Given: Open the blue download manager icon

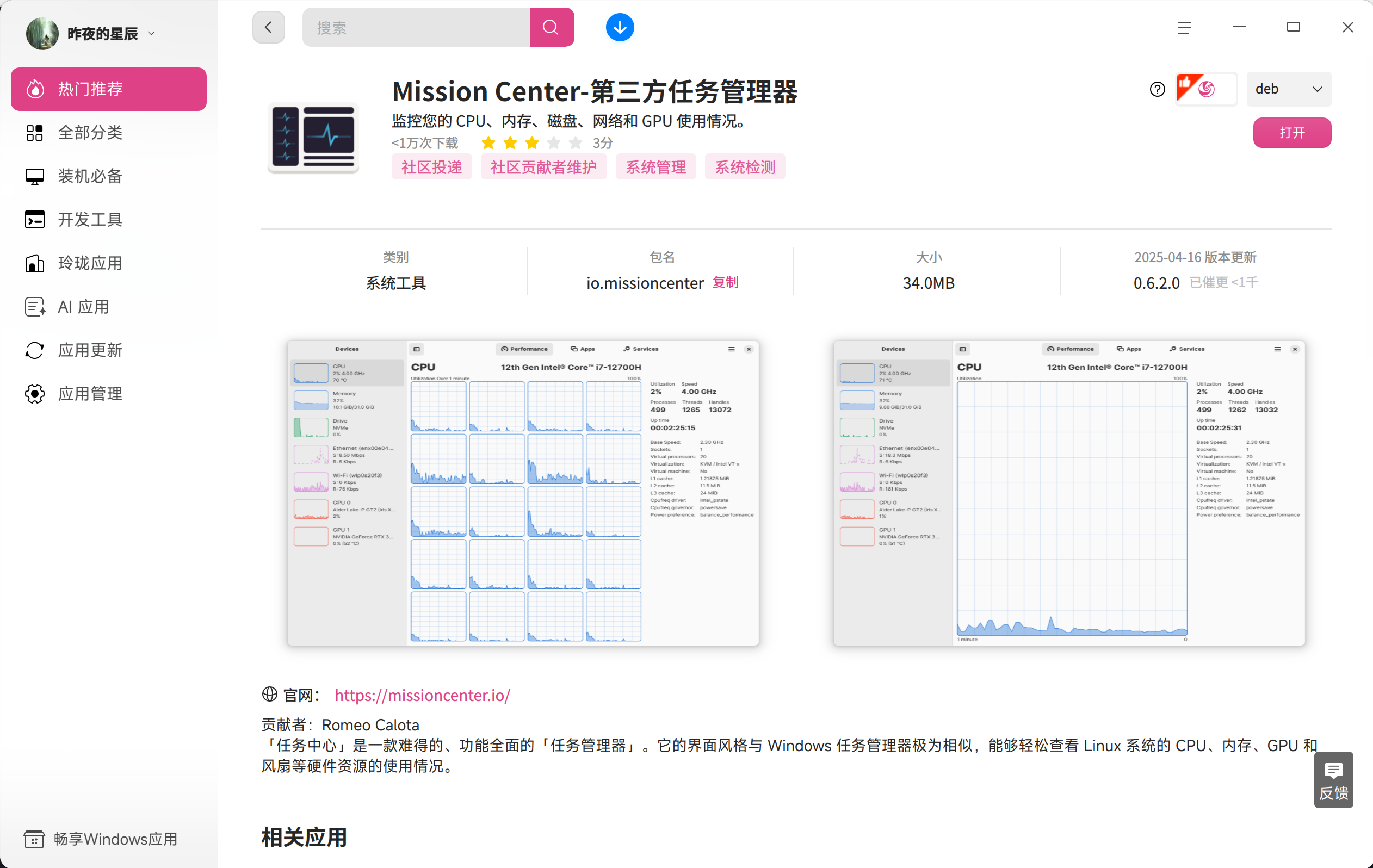Looking at the screenshot, I should (620, 27).
